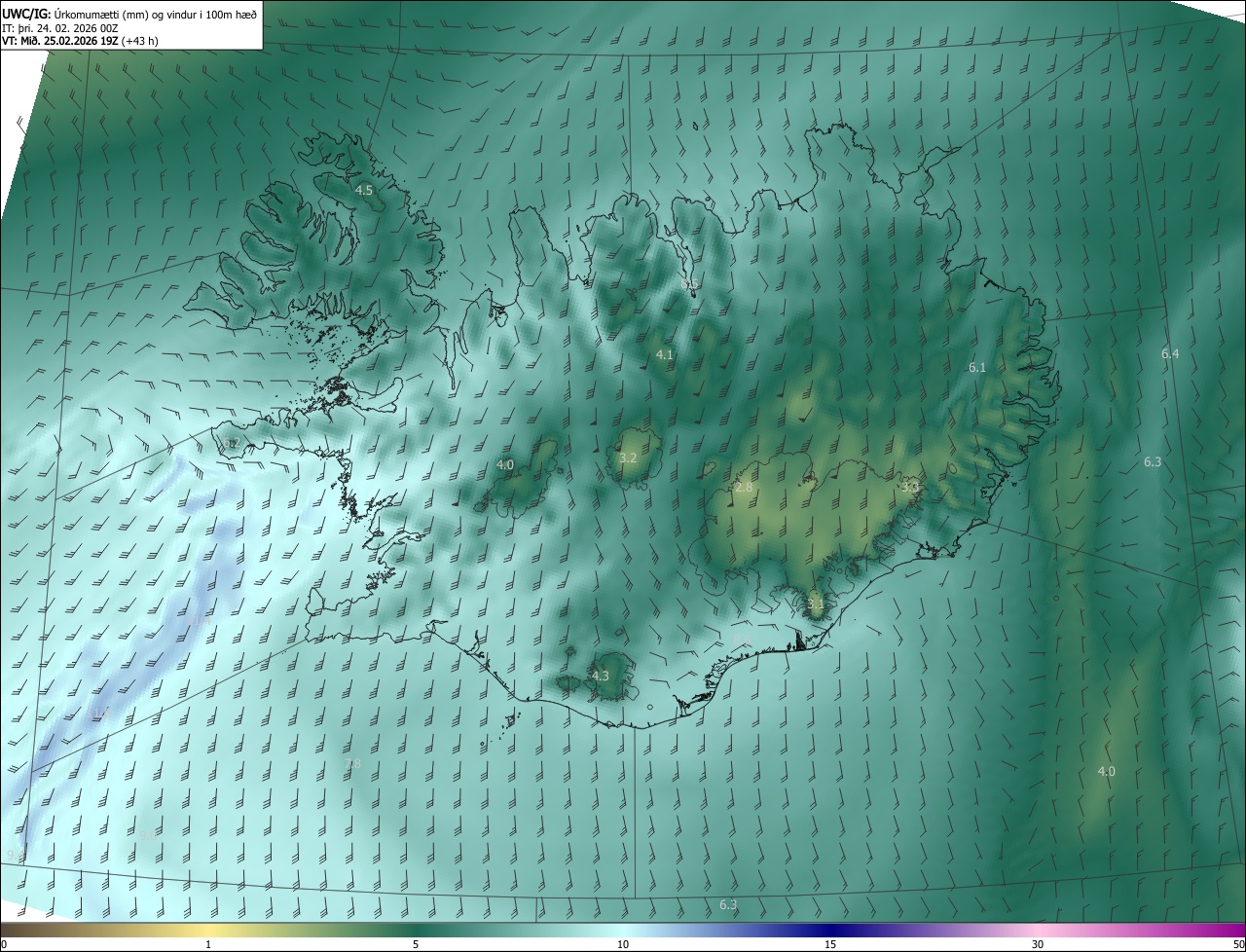
Task: Click the 4.1 value in north Iceland
Action: coord(665,354)
